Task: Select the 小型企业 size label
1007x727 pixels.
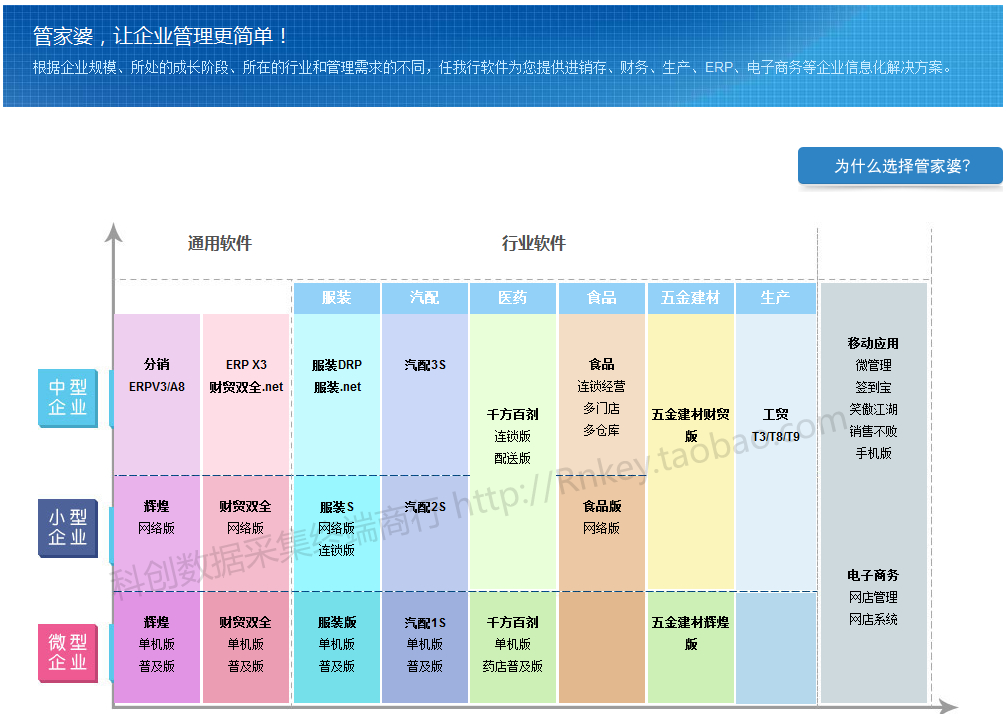Action: [68, 528]
